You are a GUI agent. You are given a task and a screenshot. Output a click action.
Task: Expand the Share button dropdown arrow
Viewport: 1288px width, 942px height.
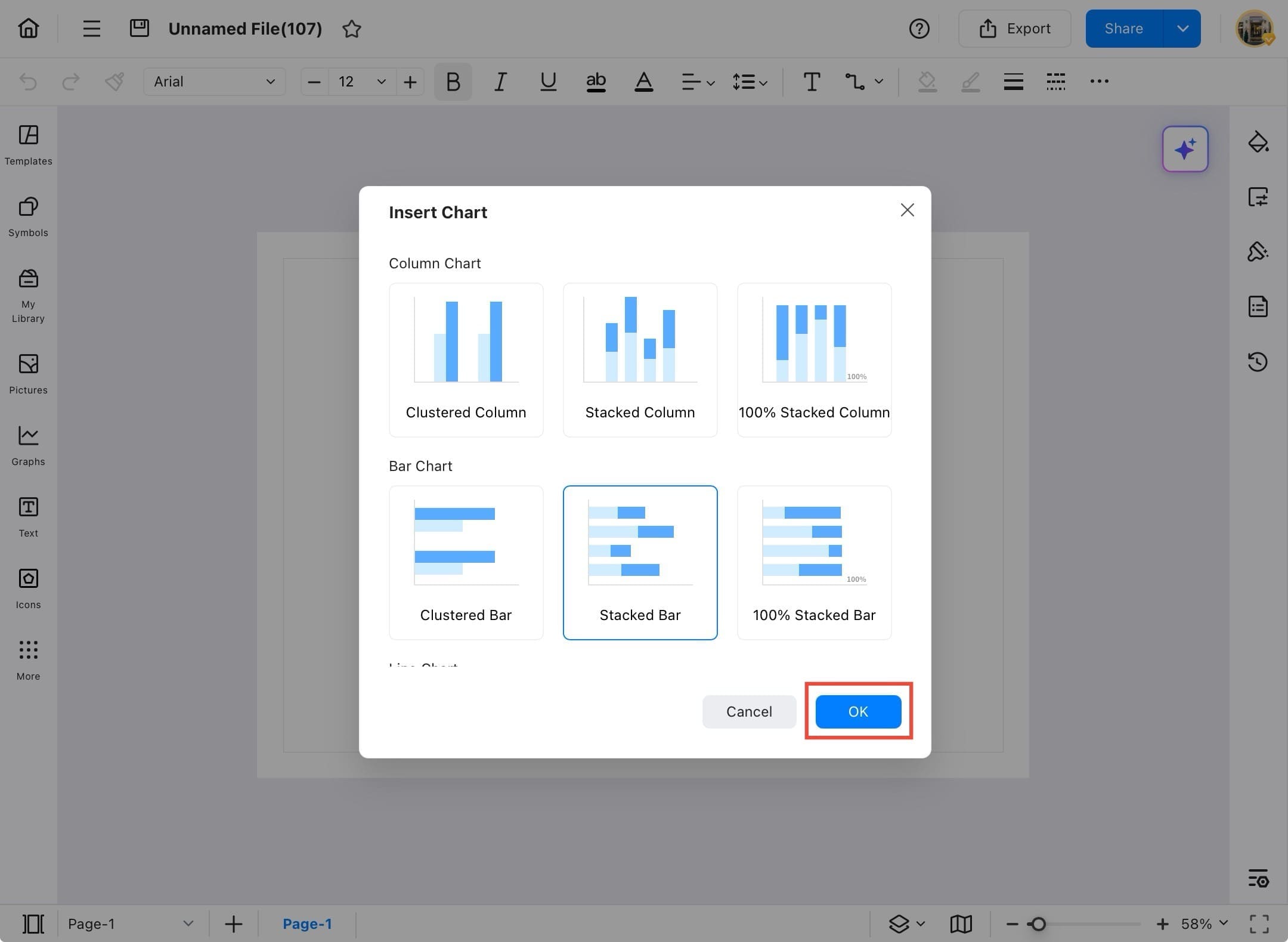1182,29
